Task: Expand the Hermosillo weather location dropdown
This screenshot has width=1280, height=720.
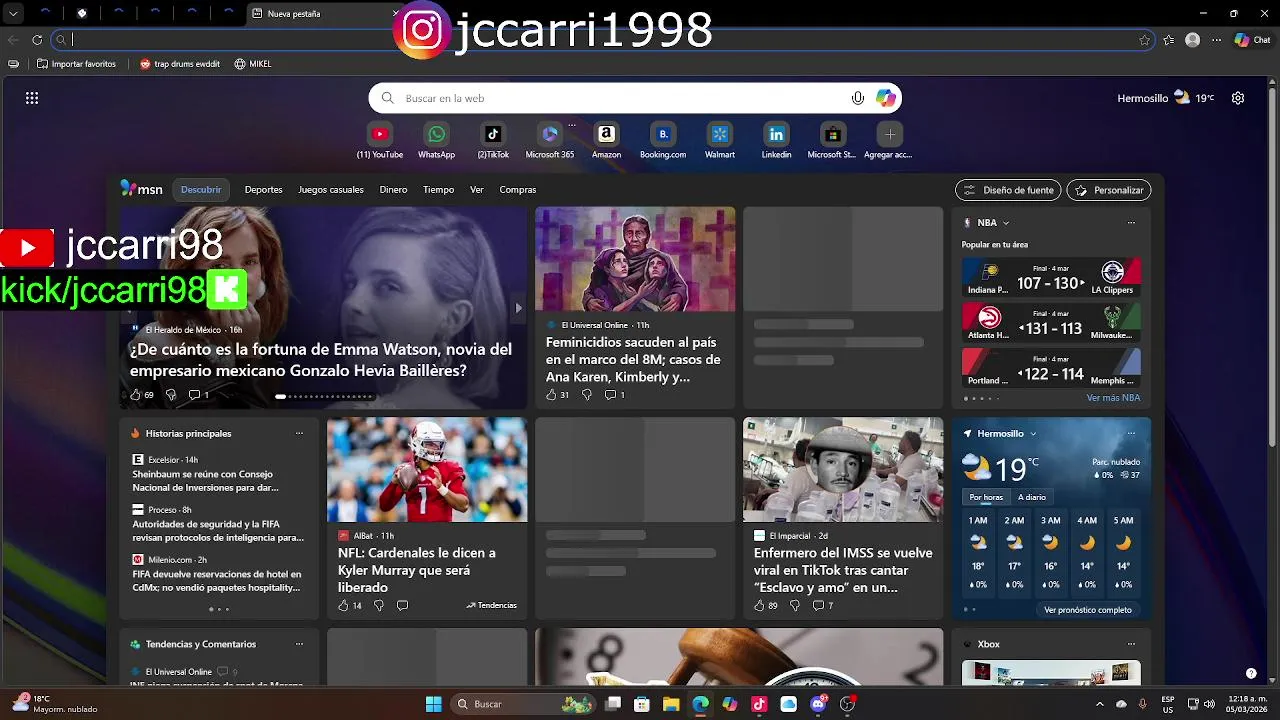Action: [1033, 434]
